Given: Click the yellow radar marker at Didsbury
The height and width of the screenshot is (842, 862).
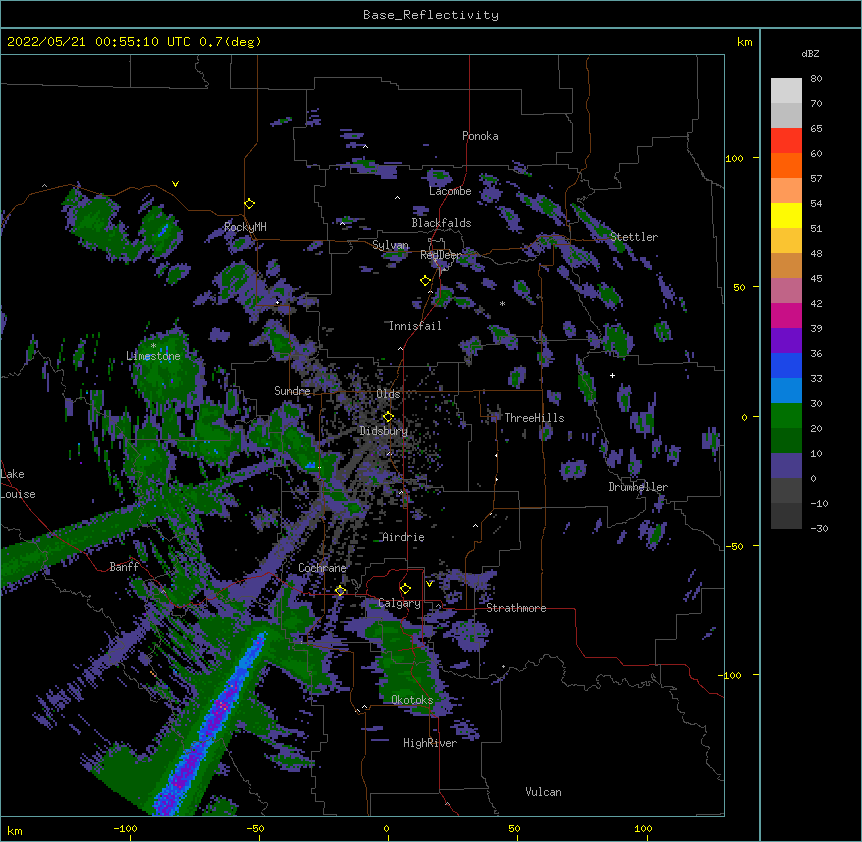Looking at the screenshot, I should 388,417.
